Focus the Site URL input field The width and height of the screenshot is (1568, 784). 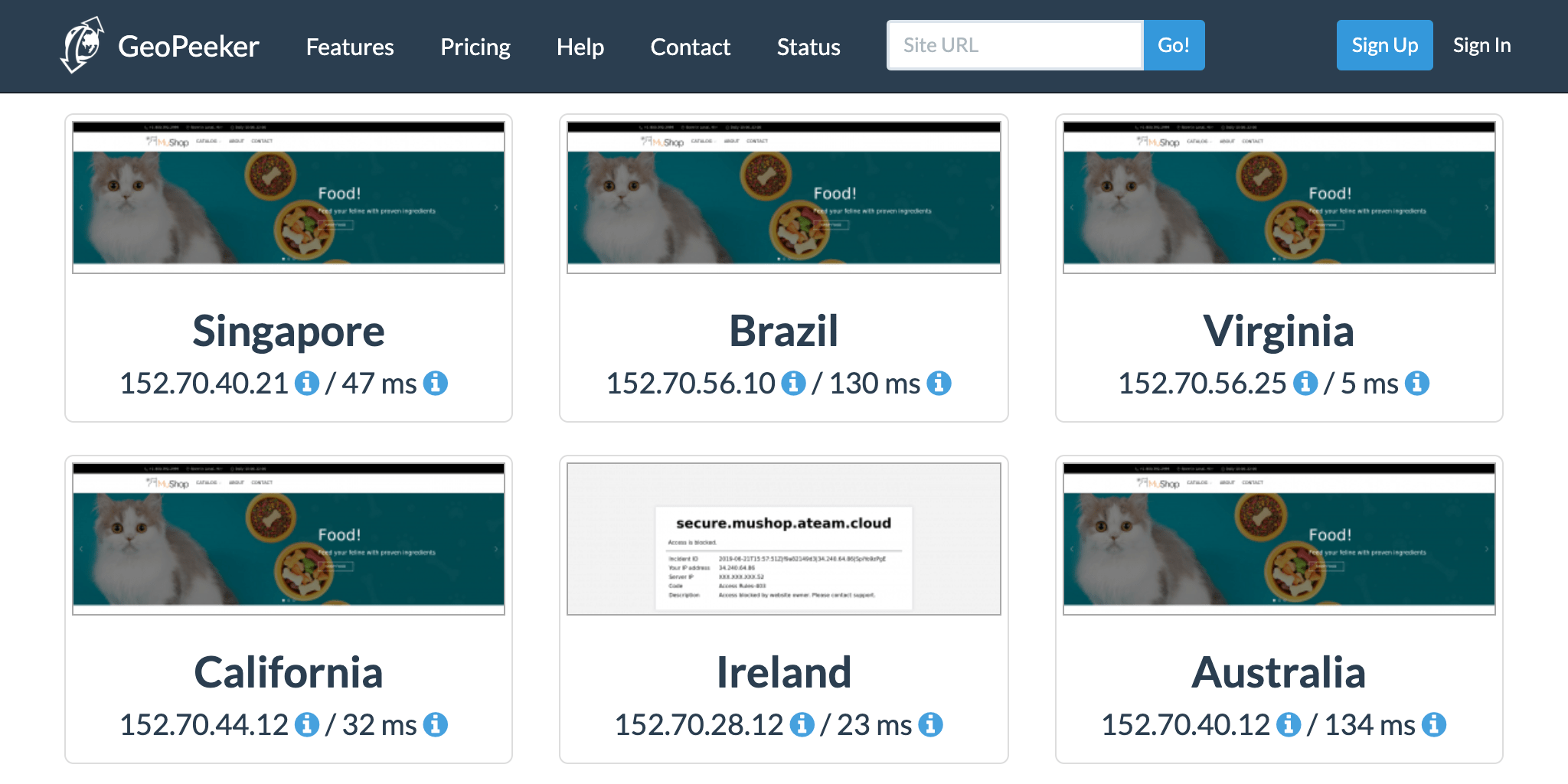pyautogui.click(x=1014, y=45)
